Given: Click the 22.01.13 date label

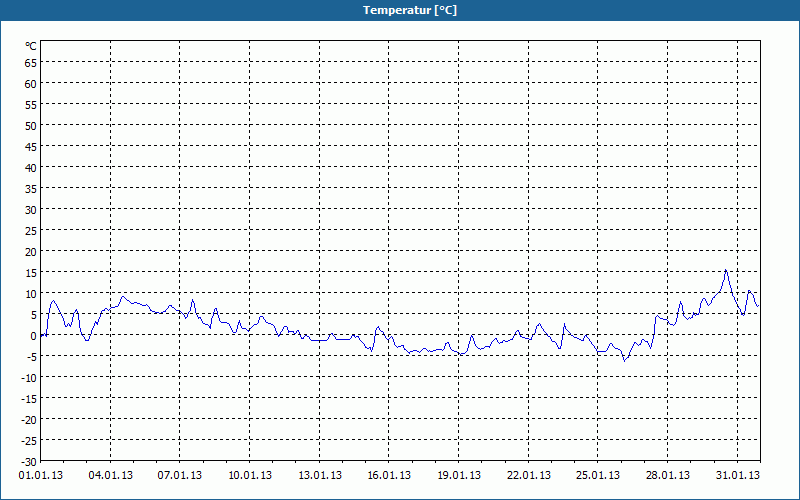Looking at the screenshot, I should pyautogui.click(x=529, y=475).
